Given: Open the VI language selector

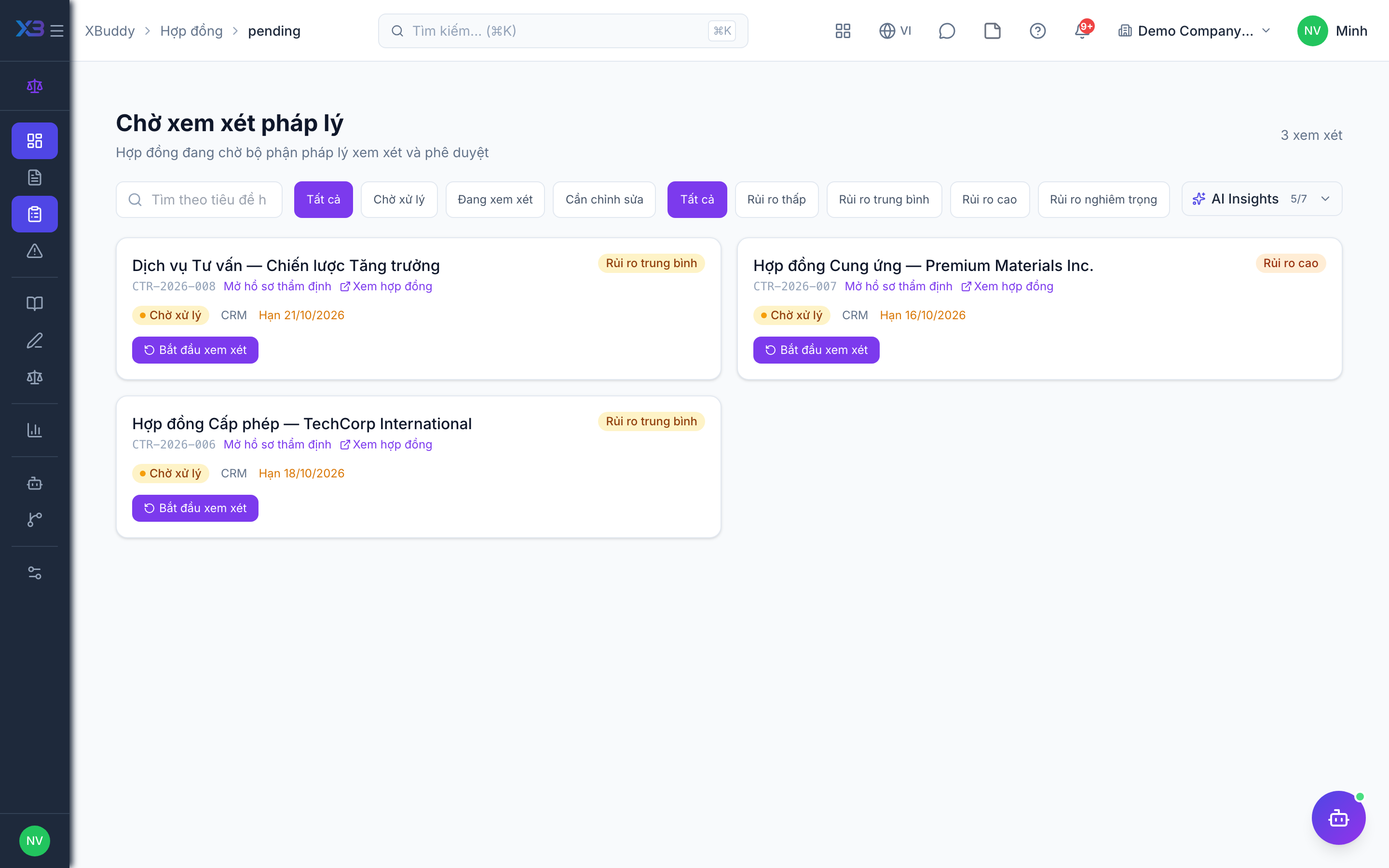Looking at the screenshot, I should pos(896,31).
